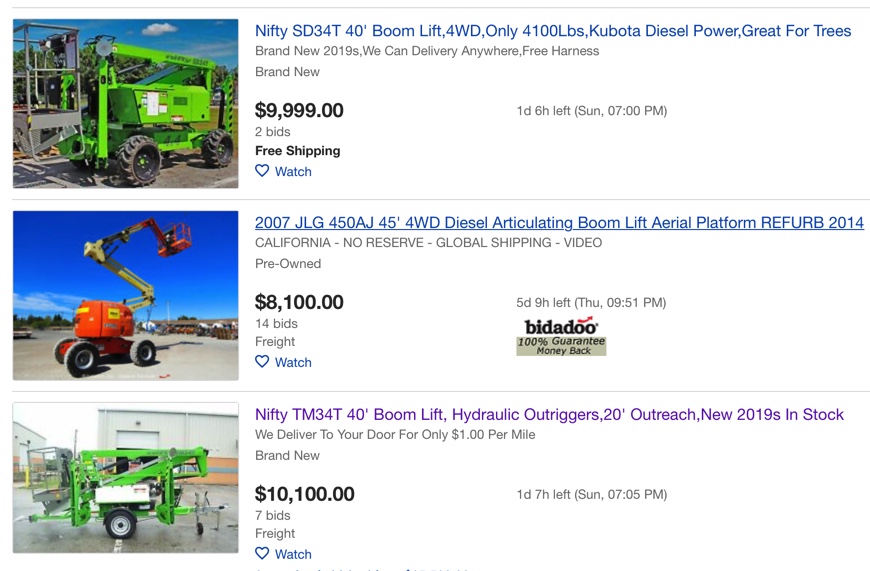Click the heart icon for JLG 450AJ listing

(x=262, y=362)
